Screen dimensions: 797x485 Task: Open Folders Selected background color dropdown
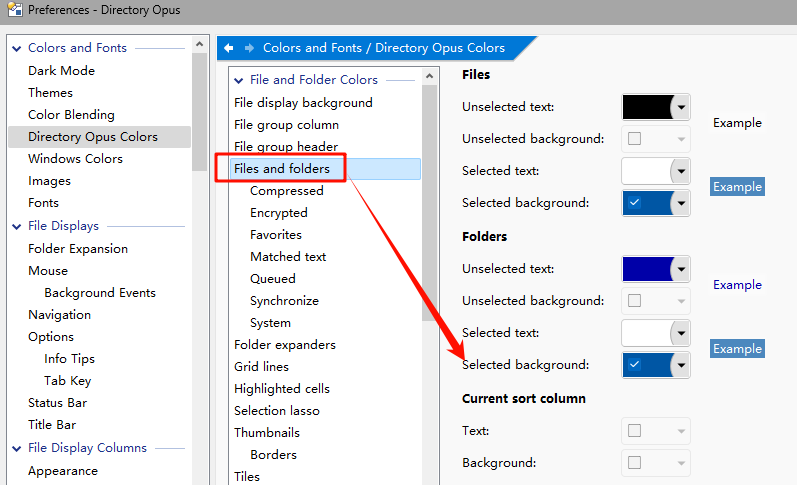point(681,365)
